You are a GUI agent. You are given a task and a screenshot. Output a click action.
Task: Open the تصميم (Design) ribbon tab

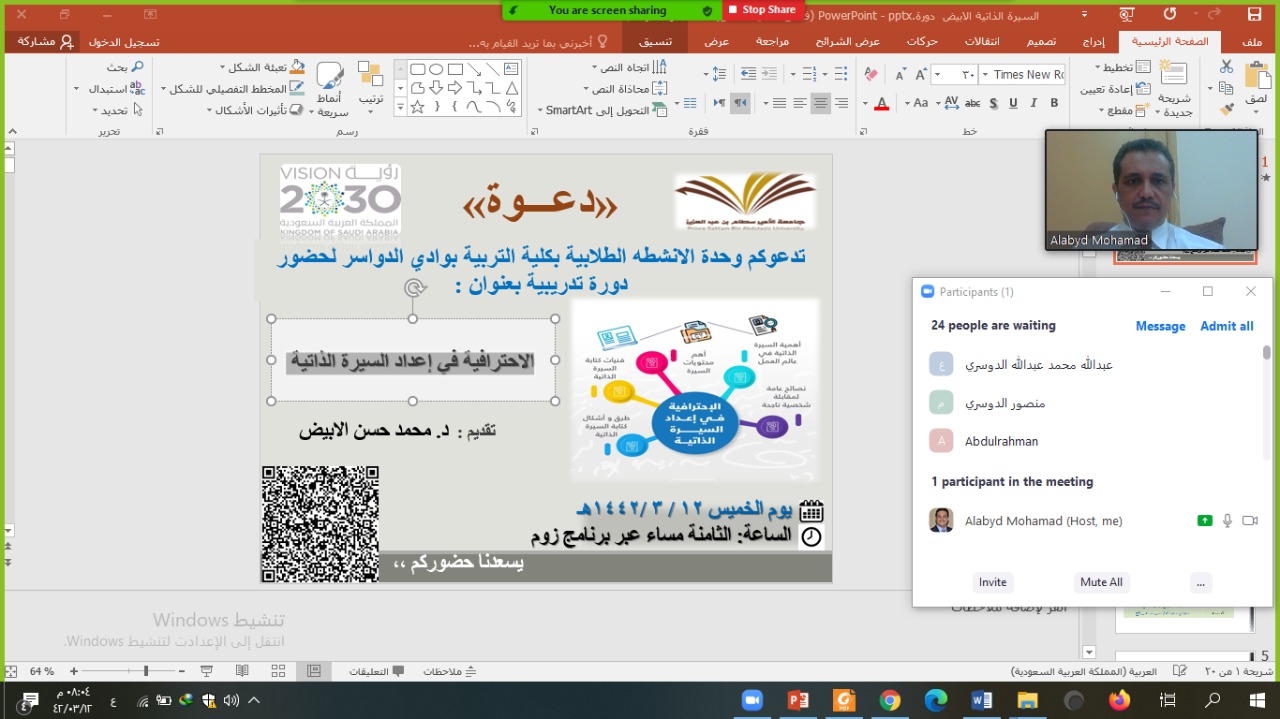(x=1041, y=41)
